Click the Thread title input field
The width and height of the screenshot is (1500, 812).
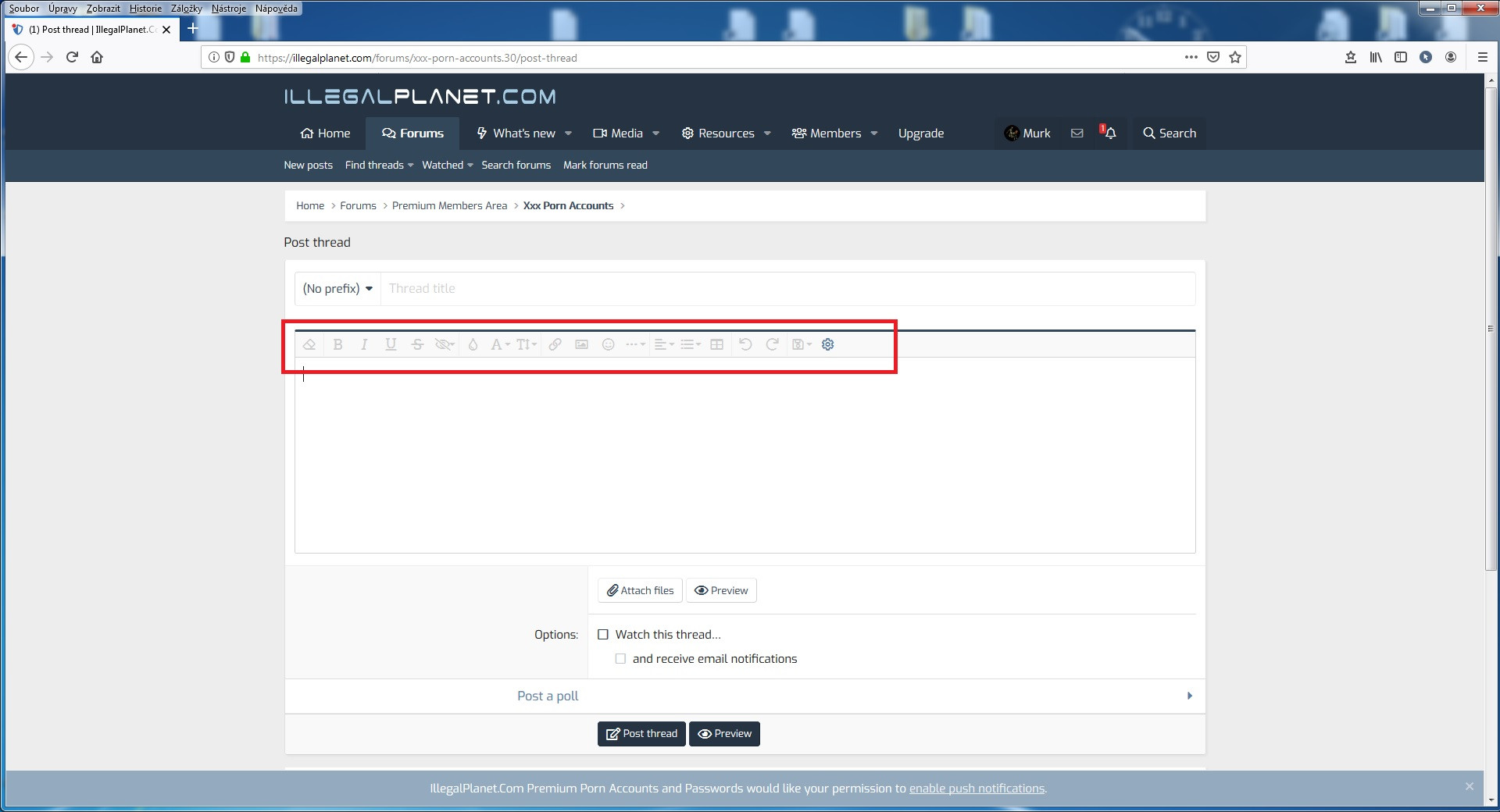click(x=787, y=289)
